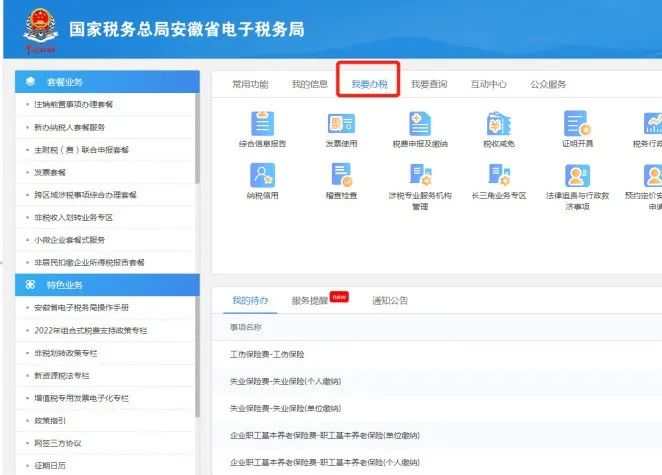Viewport: 662px width, 475px height.
Task: Click the 套餐业务 list scrollbar
Action: pyautogui.click(x=197, y=138)
